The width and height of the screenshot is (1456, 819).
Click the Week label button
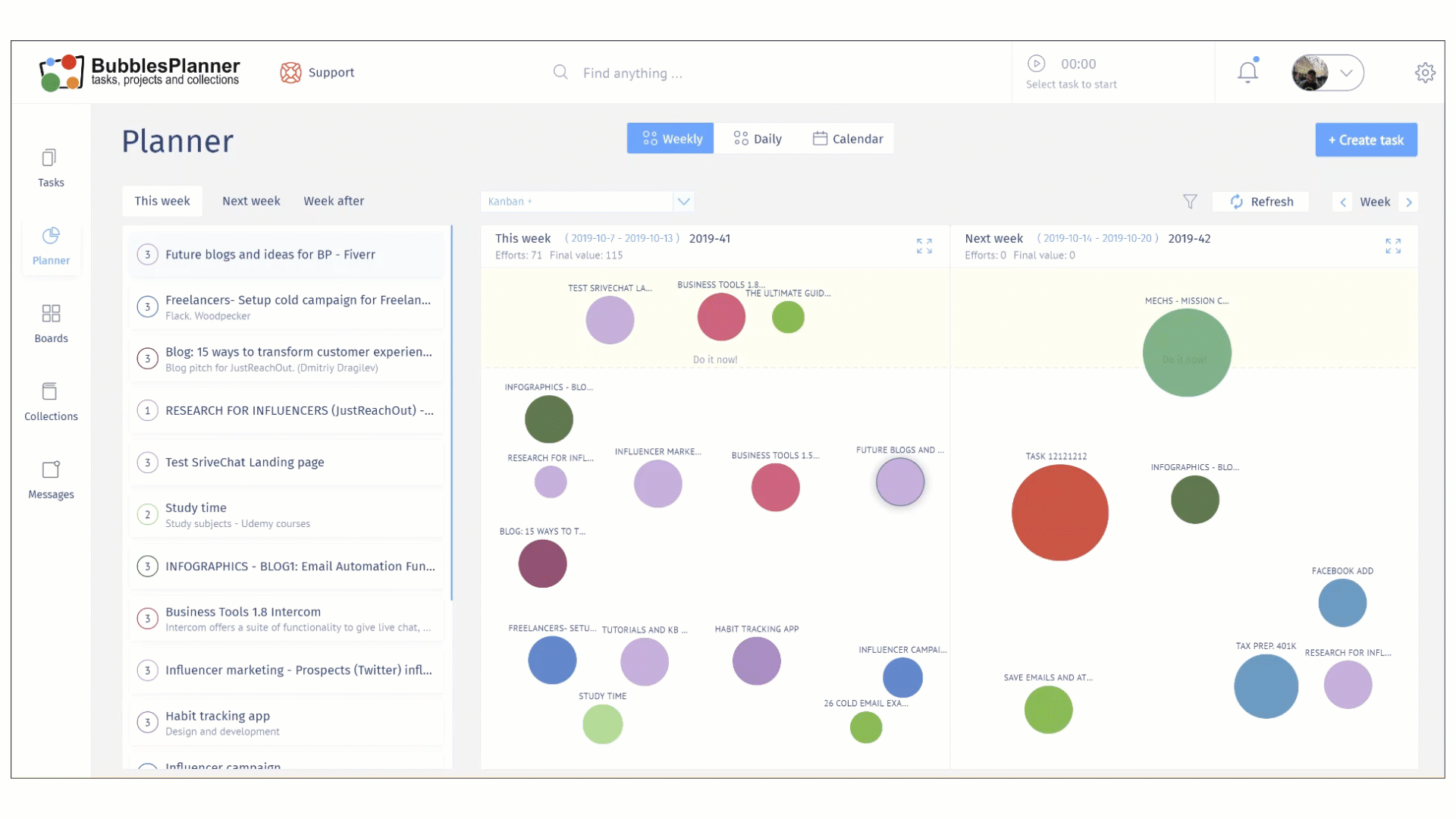coord(1375,202)
